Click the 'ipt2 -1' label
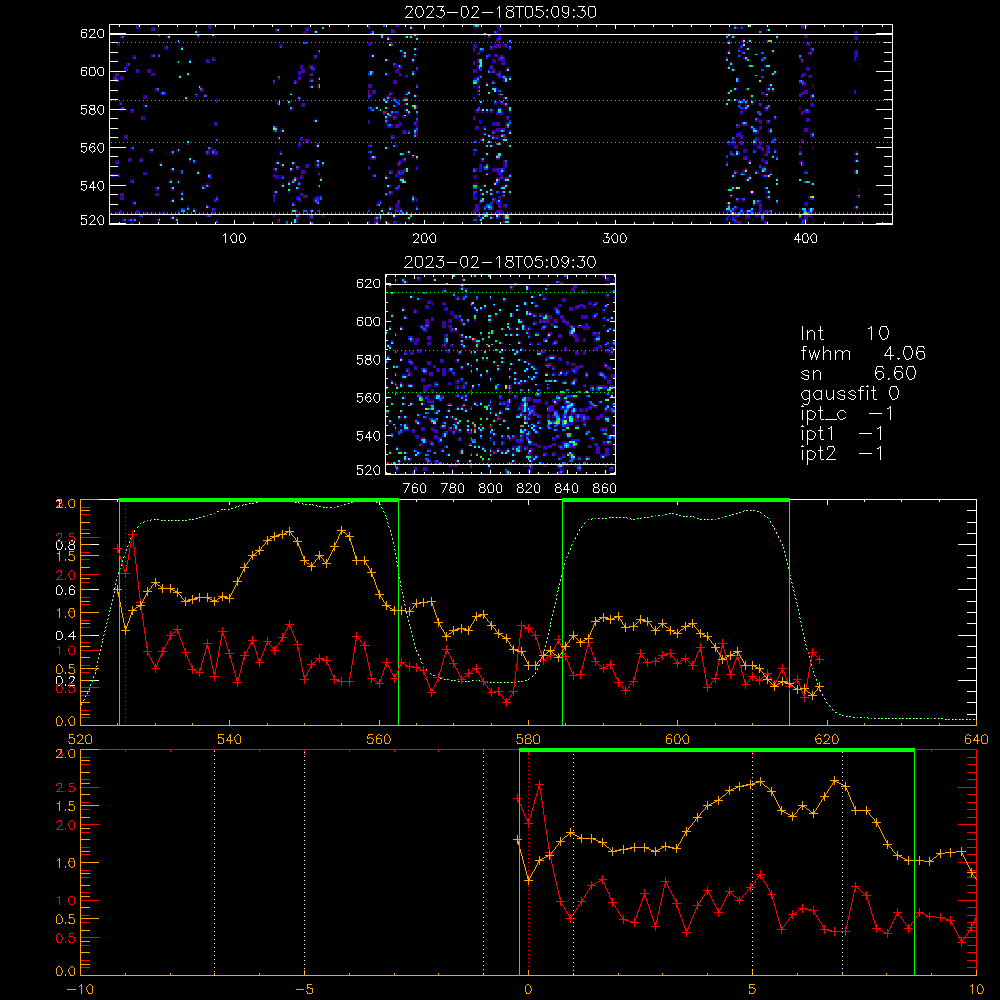This screenshot has width=1000, height=1000. (842, 453)
